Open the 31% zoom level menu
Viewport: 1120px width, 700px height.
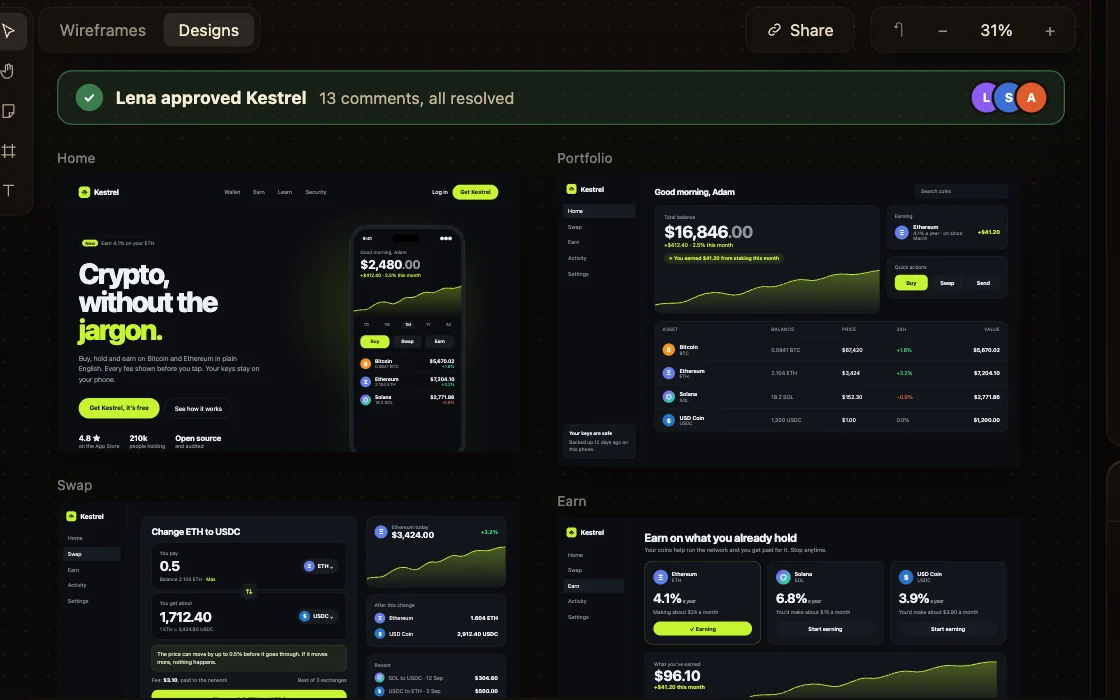(996, 30)
